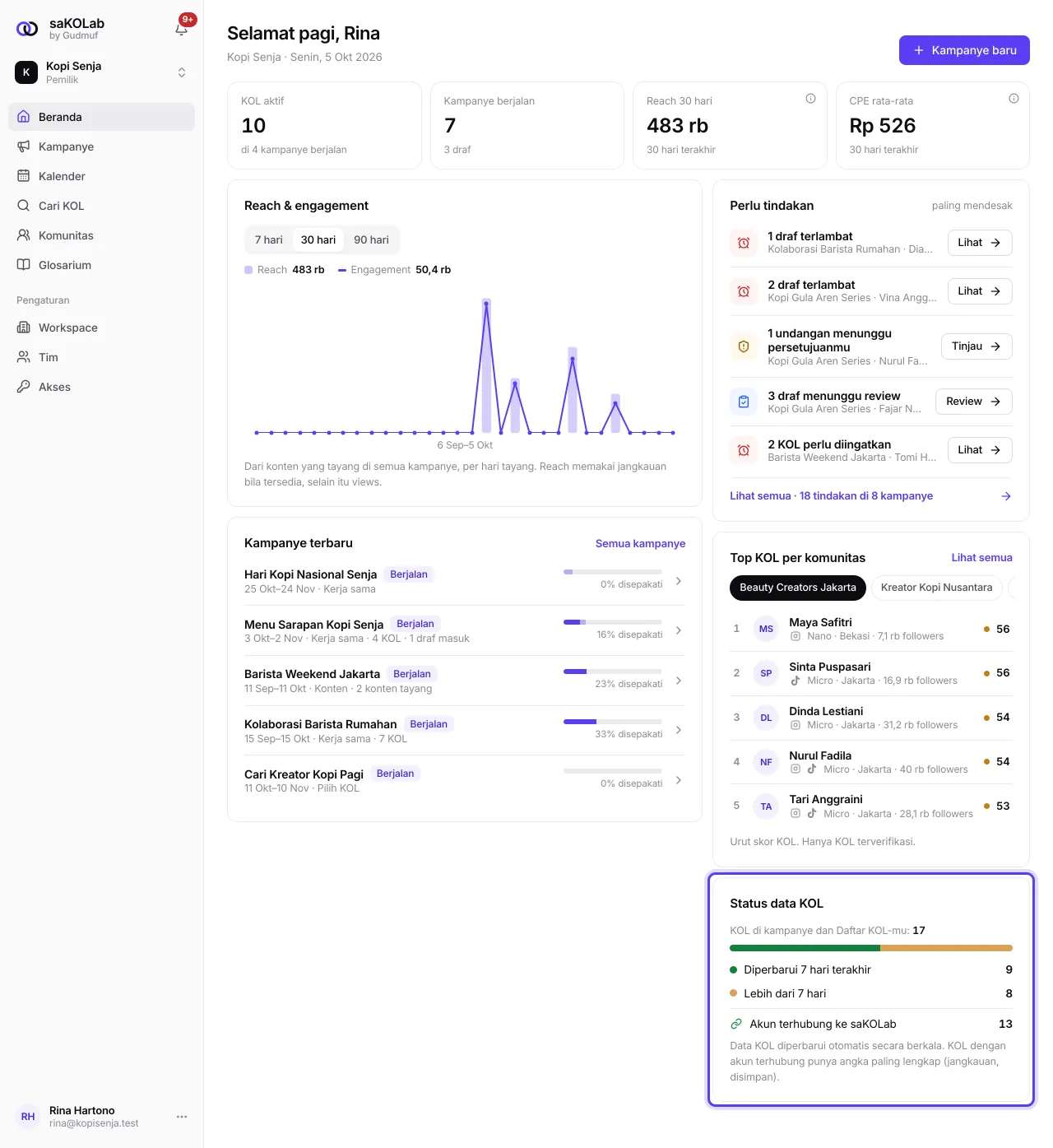Viewport: 1053px width, 1148px height.
Task: Open Semua kampanye link
Action: click(640, 544)
